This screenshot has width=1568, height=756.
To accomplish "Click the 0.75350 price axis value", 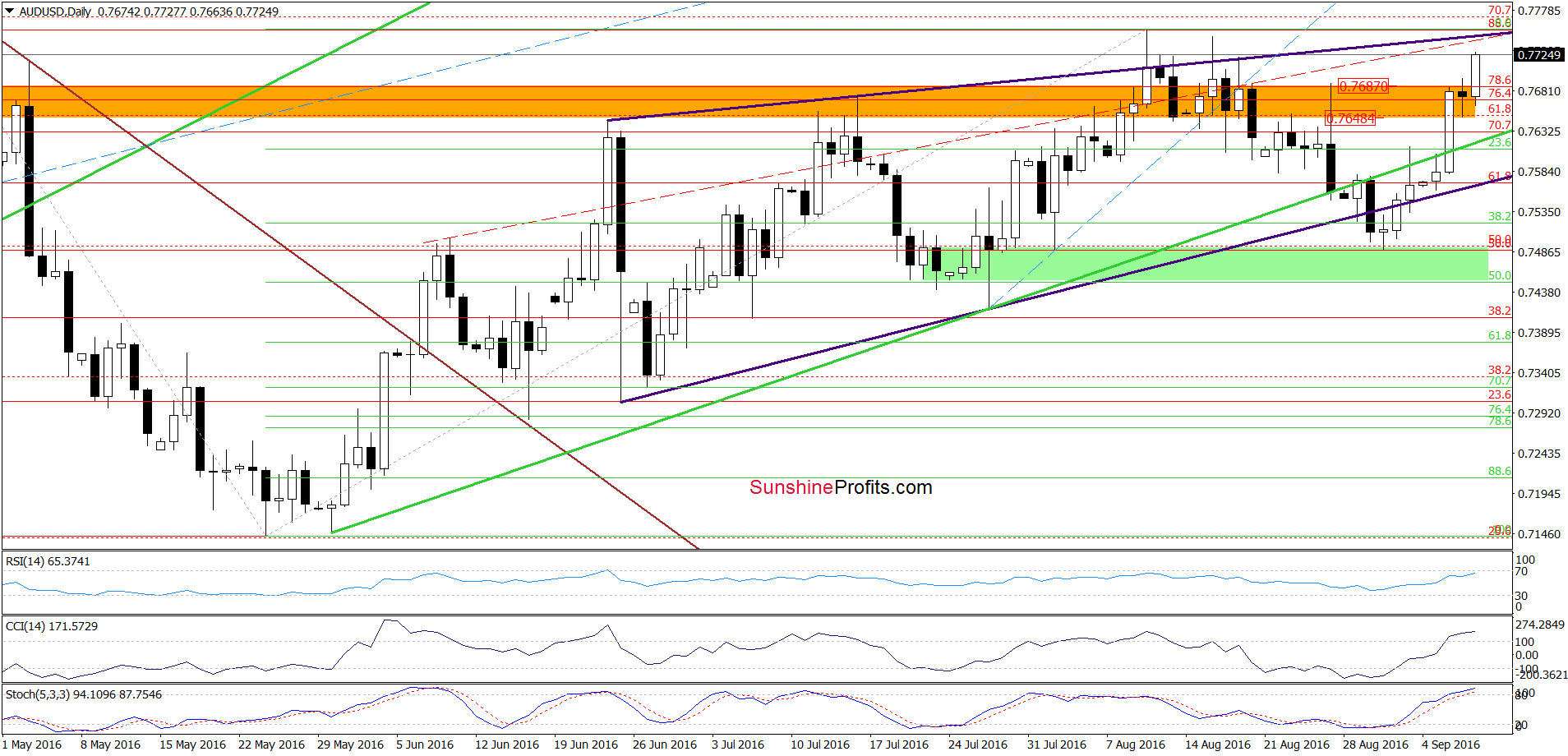I will point(1538,212).
